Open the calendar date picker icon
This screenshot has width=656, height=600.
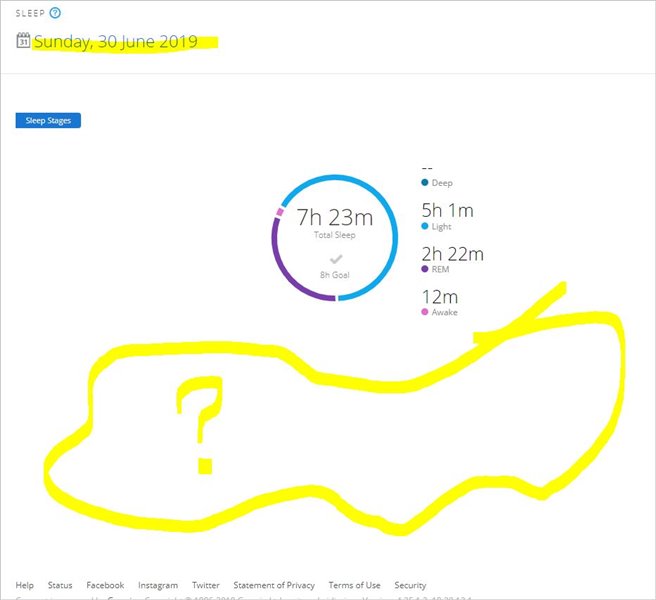23,41
